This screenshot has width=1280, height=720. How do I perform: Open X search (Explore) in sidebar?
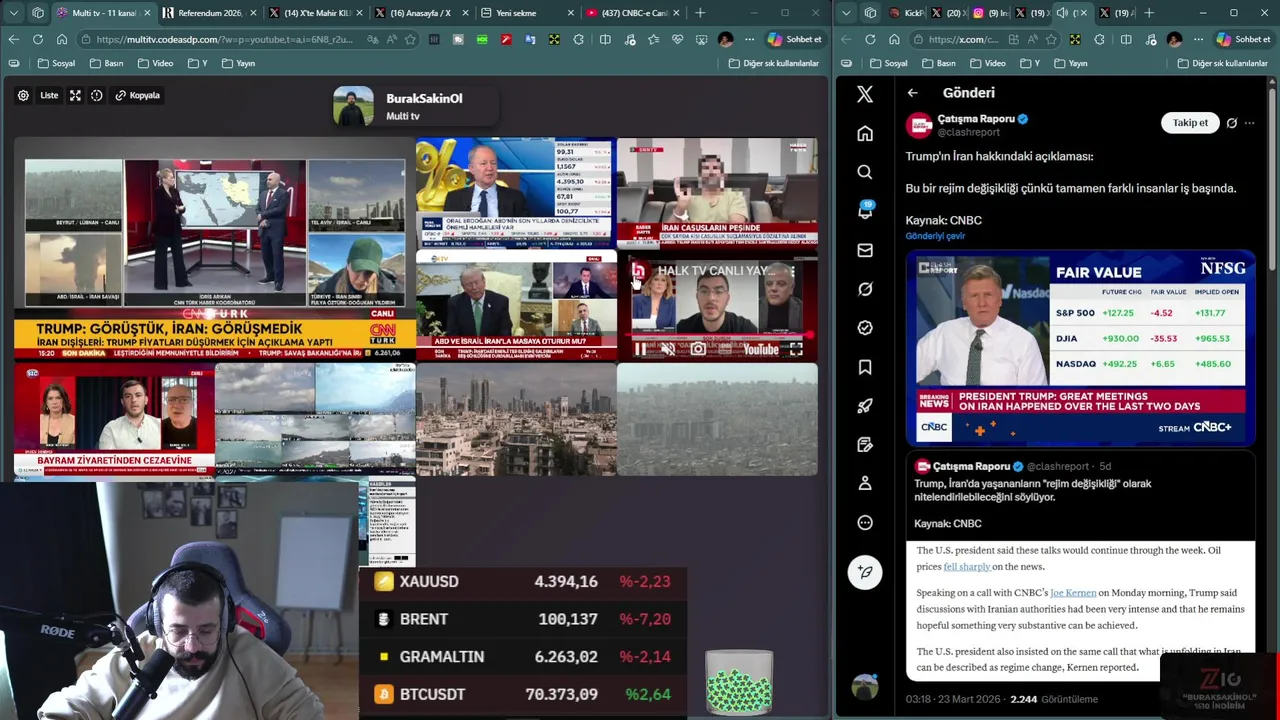(865, 172)
